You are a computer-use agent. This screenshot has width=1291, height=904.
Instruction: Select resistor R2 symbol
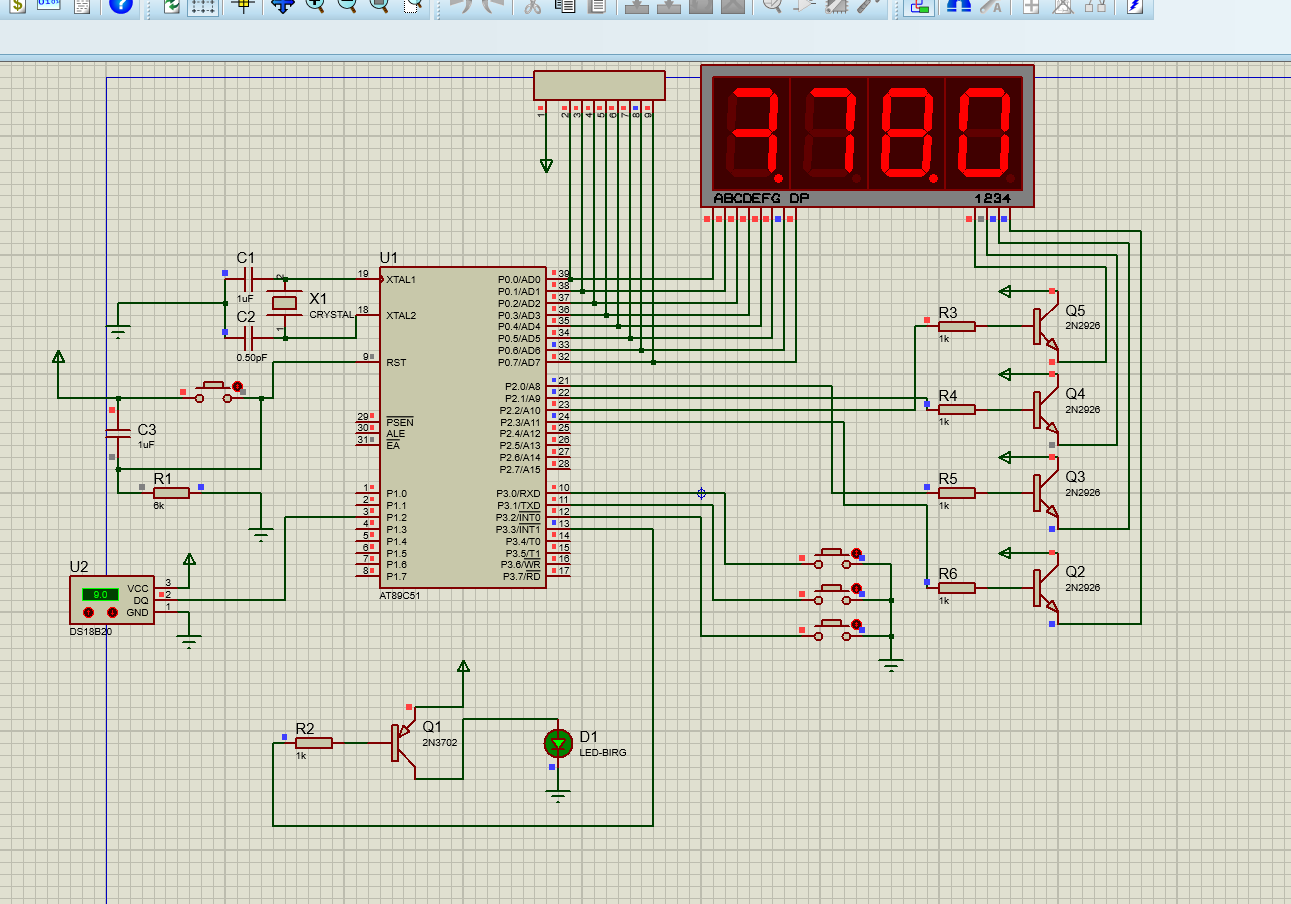(314, 743)
